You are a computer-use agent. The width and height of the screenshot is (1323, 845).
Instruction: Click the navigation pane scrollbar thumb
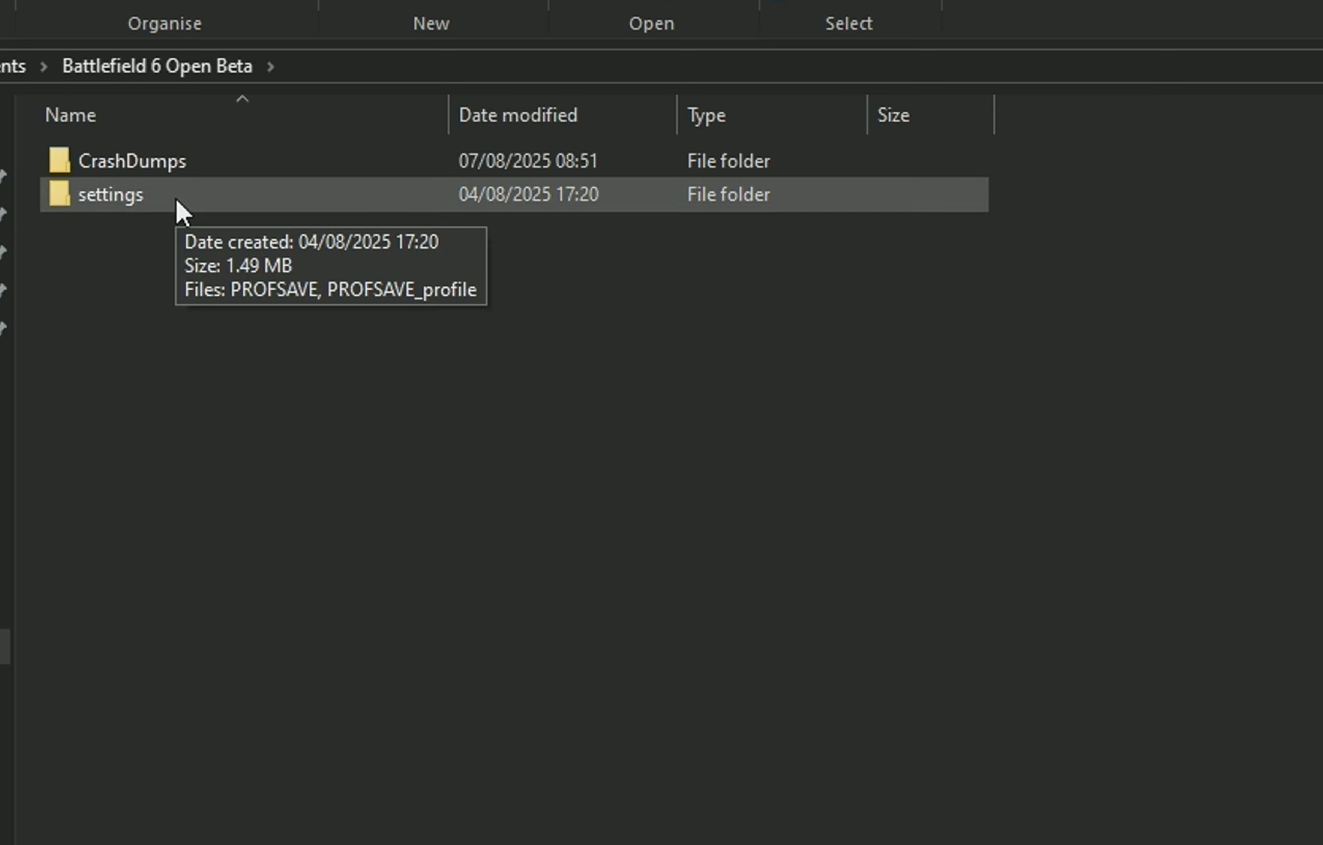pos(5,646)
